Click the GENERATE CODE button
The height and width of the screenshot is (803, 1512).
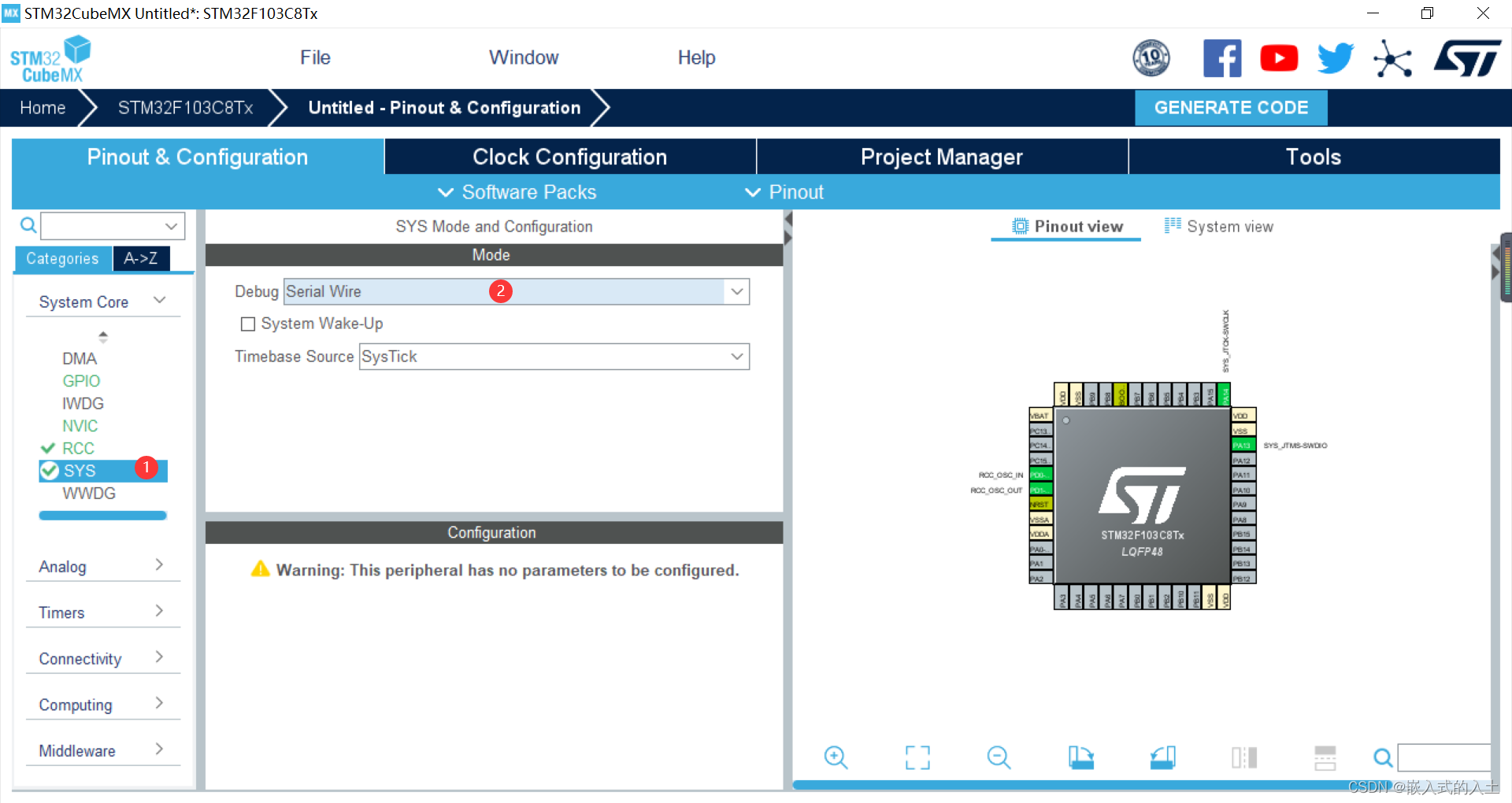pos(1230,108)
